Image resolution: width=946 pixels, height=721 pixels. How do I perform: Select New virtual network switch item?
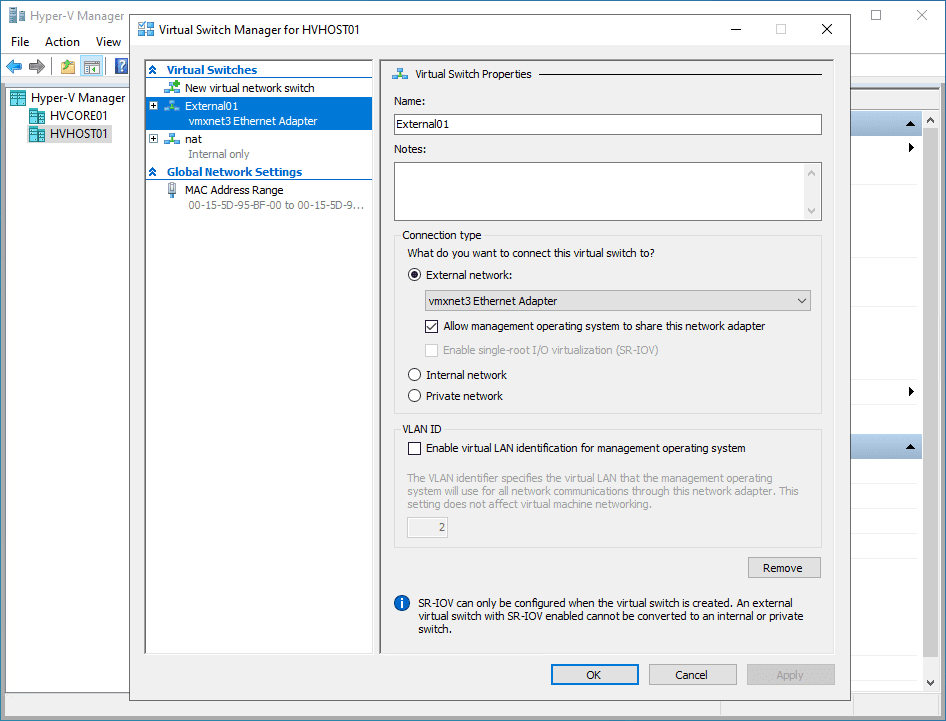coord(249,88)
